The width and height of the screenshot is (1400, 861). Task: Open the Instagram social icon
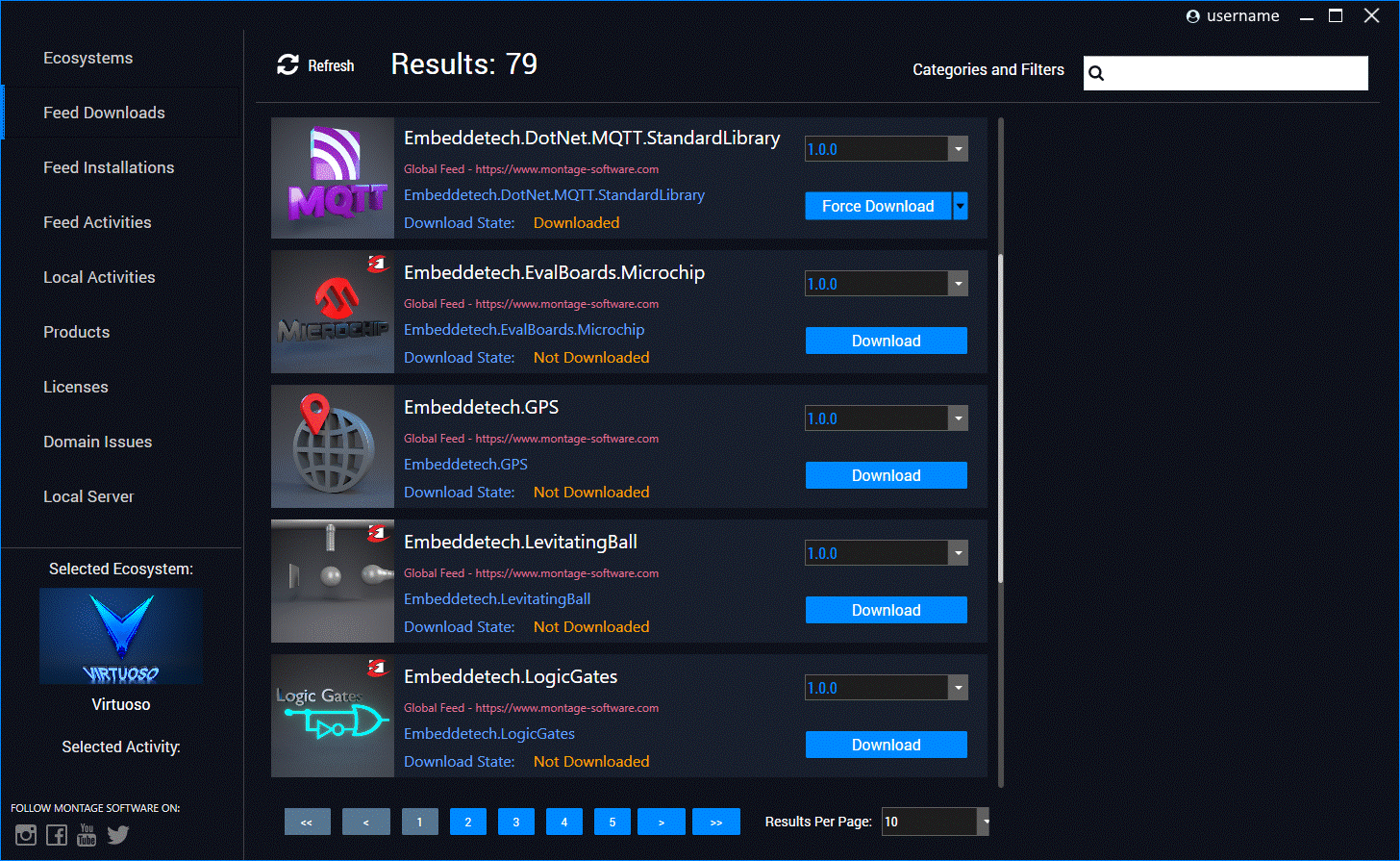coord(26,835)
